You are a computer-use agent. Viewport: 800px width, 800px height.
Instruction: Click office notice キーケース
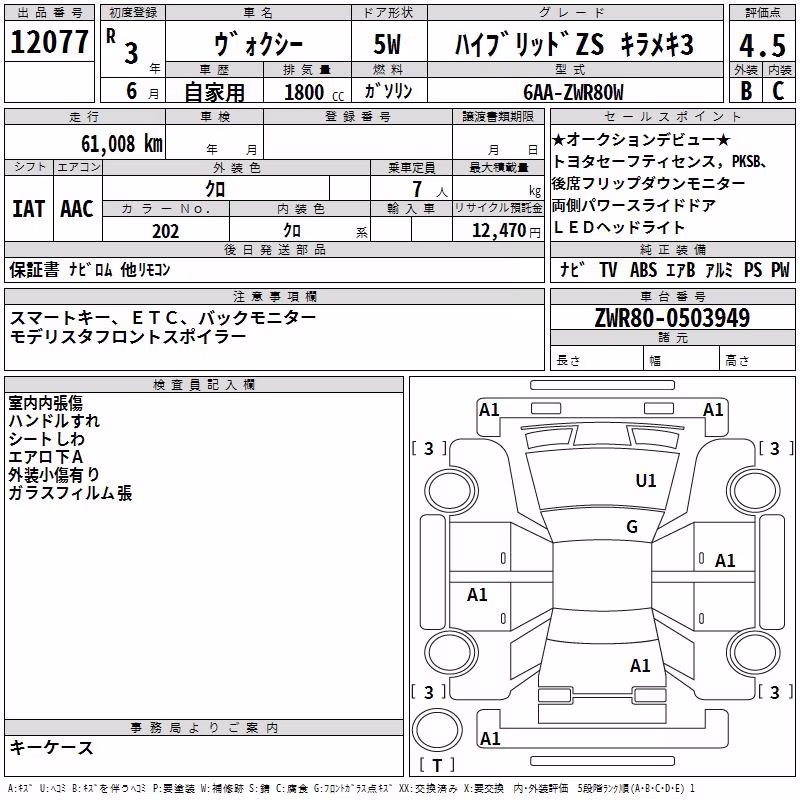coord(52,748)
